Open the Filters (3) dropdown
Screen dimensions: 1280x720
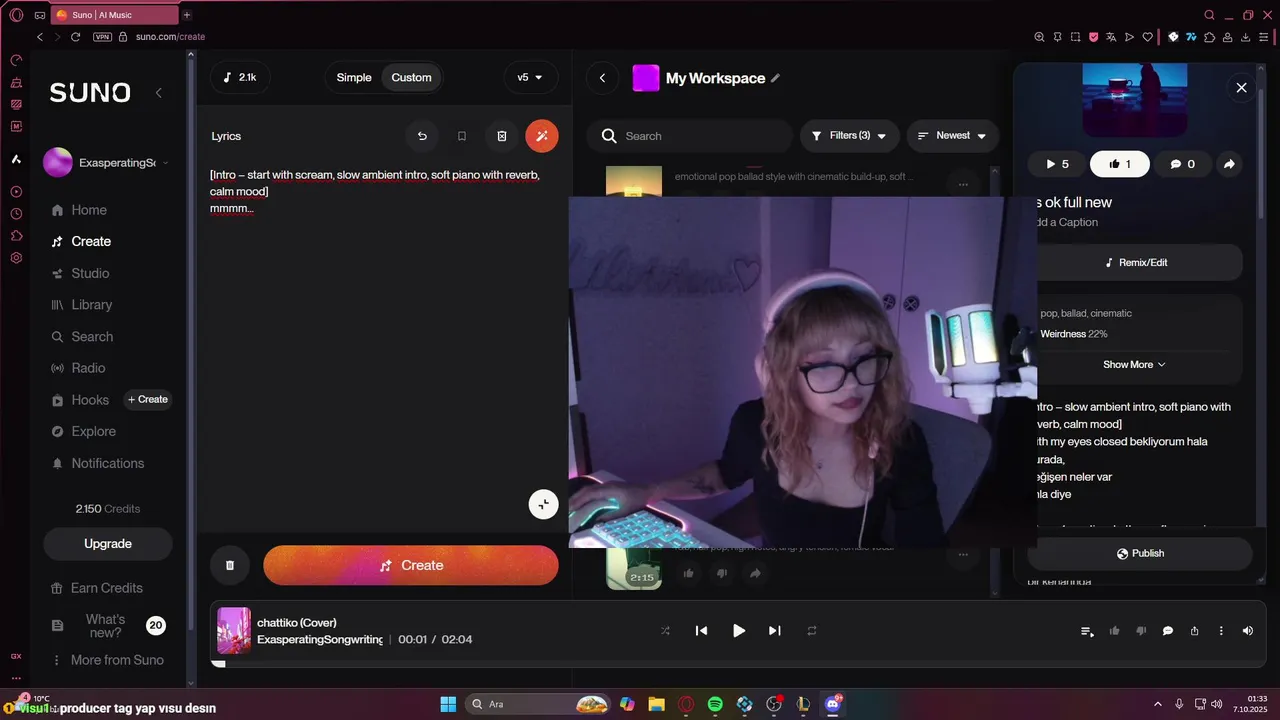(x=849, y=136)
